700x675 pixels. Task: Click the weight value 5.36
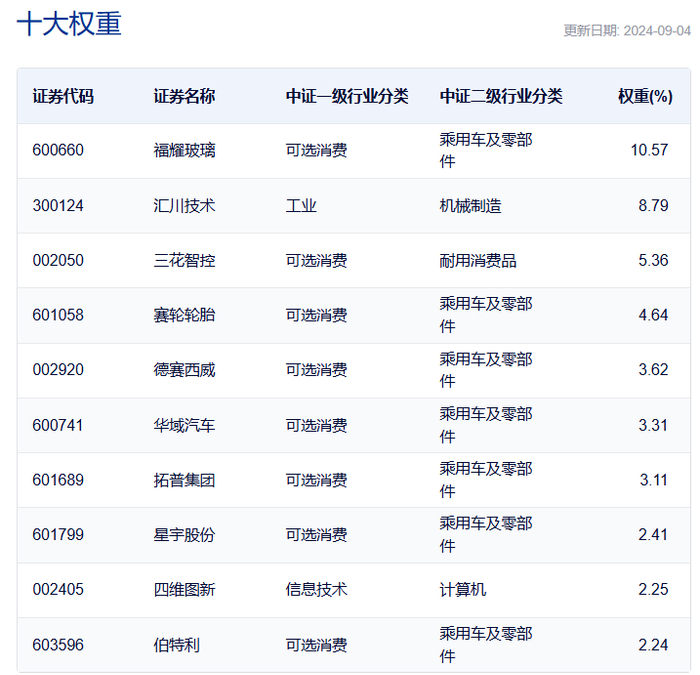[653, 260]
